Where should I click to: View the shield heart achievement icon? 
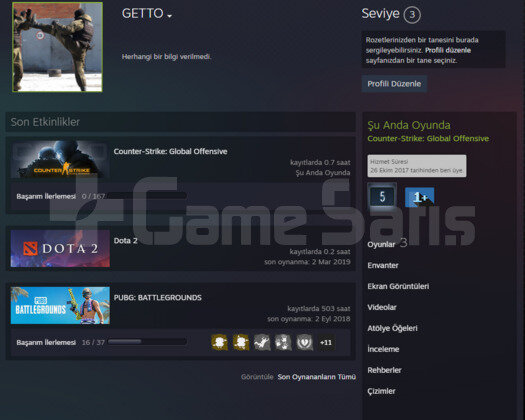[305, 342]
